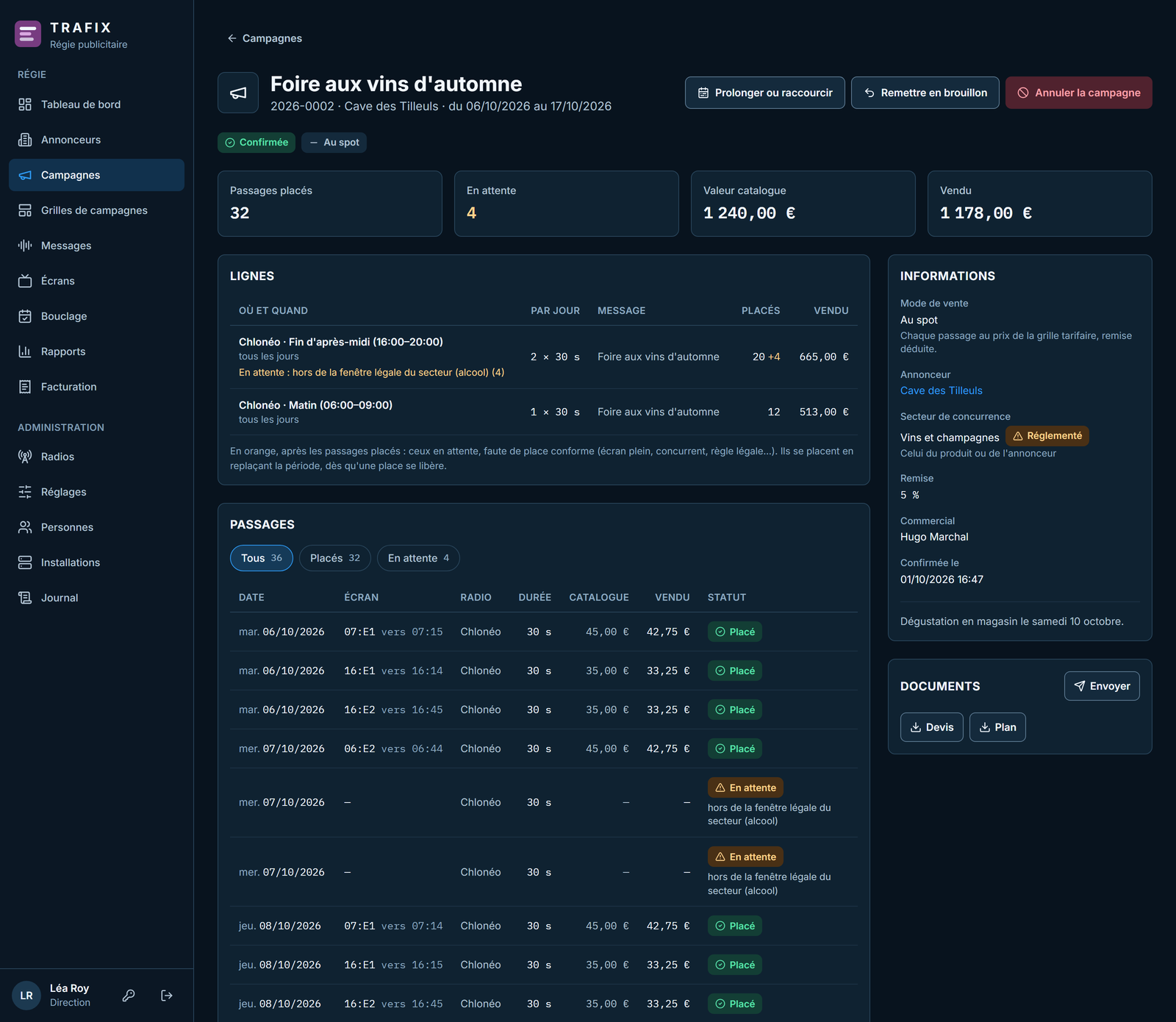This screenshot has height=1022, width=1176.
Task: Click passage row 16:E1 vers 16:14
Action: click(544, 671)
